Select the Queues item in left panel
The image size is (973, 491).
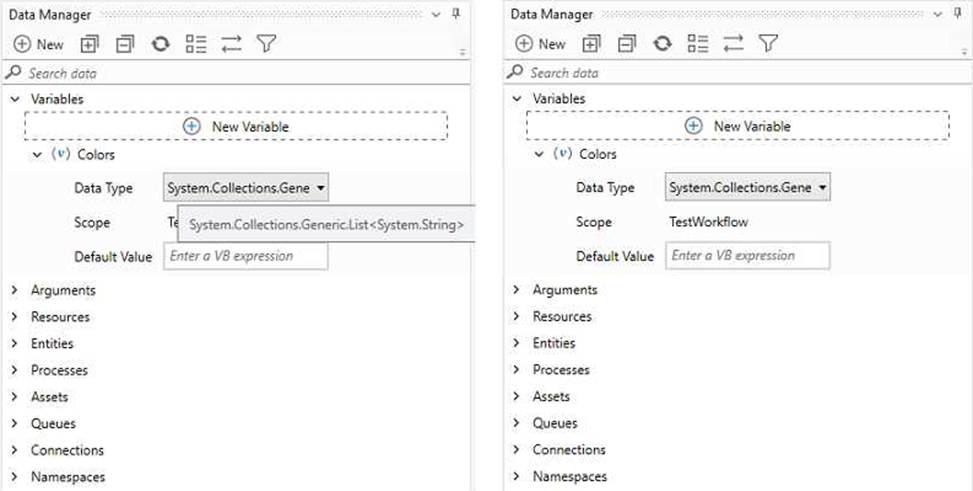(53, 423)
